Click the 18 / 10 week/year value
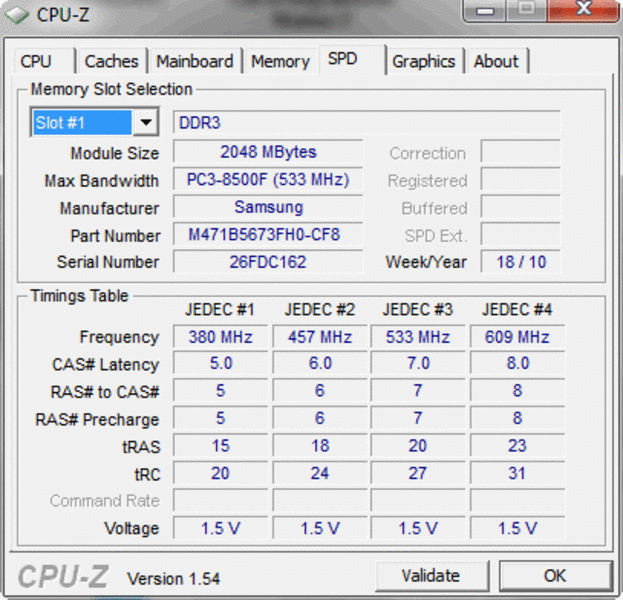Image resolution: width=623 pixels, height=600 pixels. (520, 262)
